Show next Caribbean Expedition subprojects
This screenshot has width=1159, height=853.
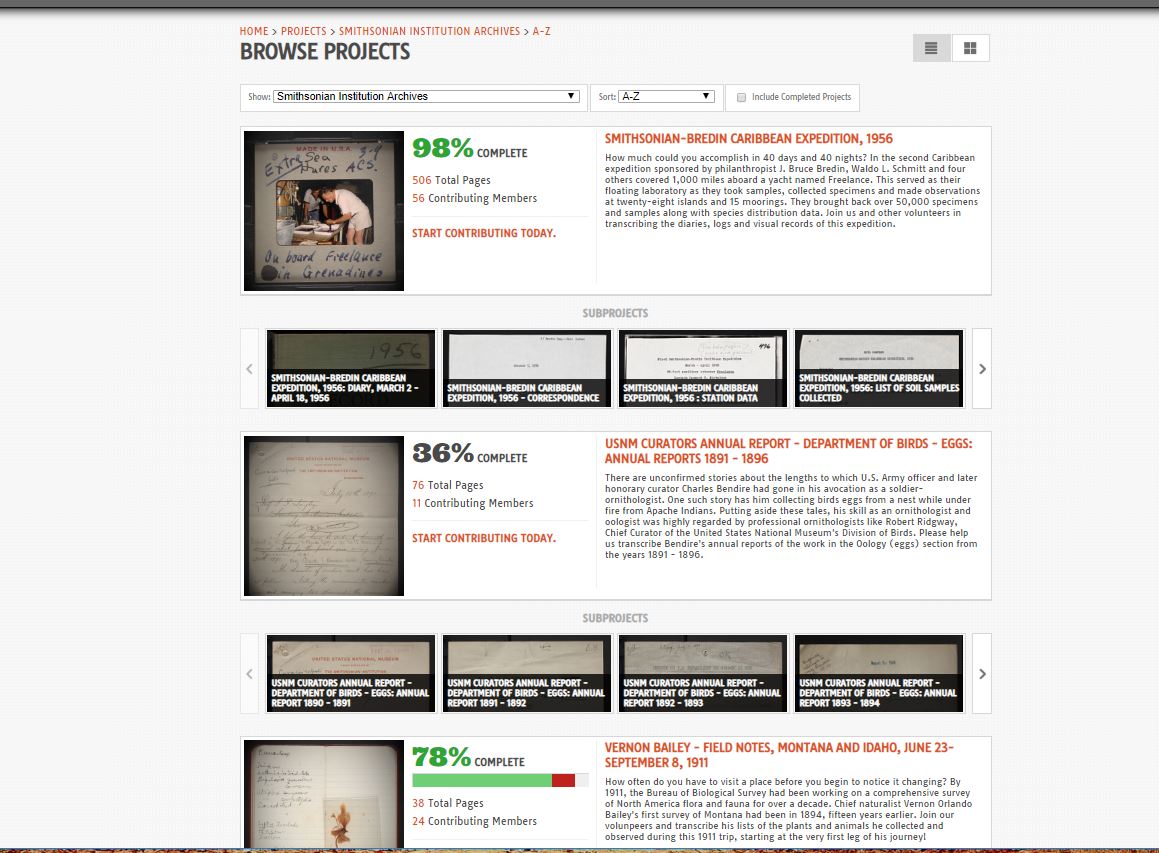(982, 369)
